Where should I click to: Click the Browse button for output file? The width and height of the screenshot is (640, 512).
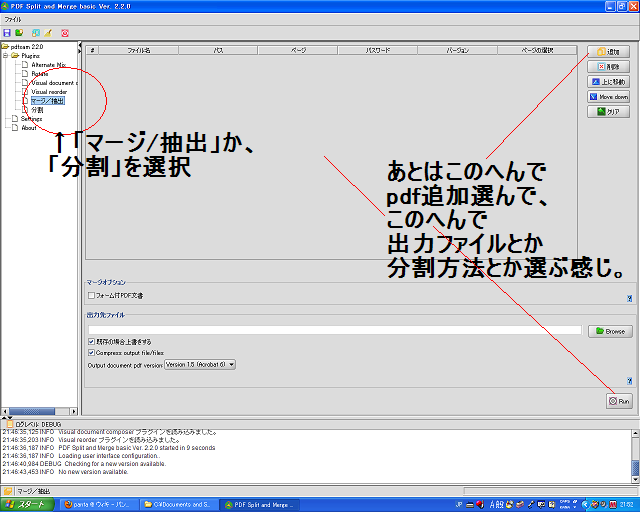tap(610, 331)
